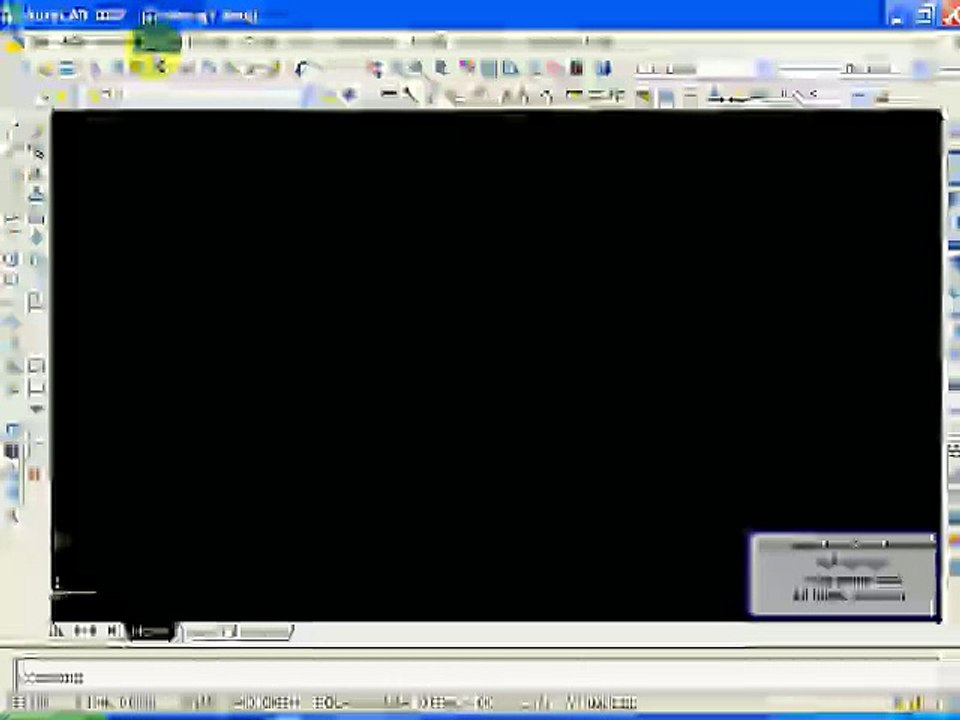The image size is (960, 720).
Task: Click into the command line input
Action: coord(478,678)
